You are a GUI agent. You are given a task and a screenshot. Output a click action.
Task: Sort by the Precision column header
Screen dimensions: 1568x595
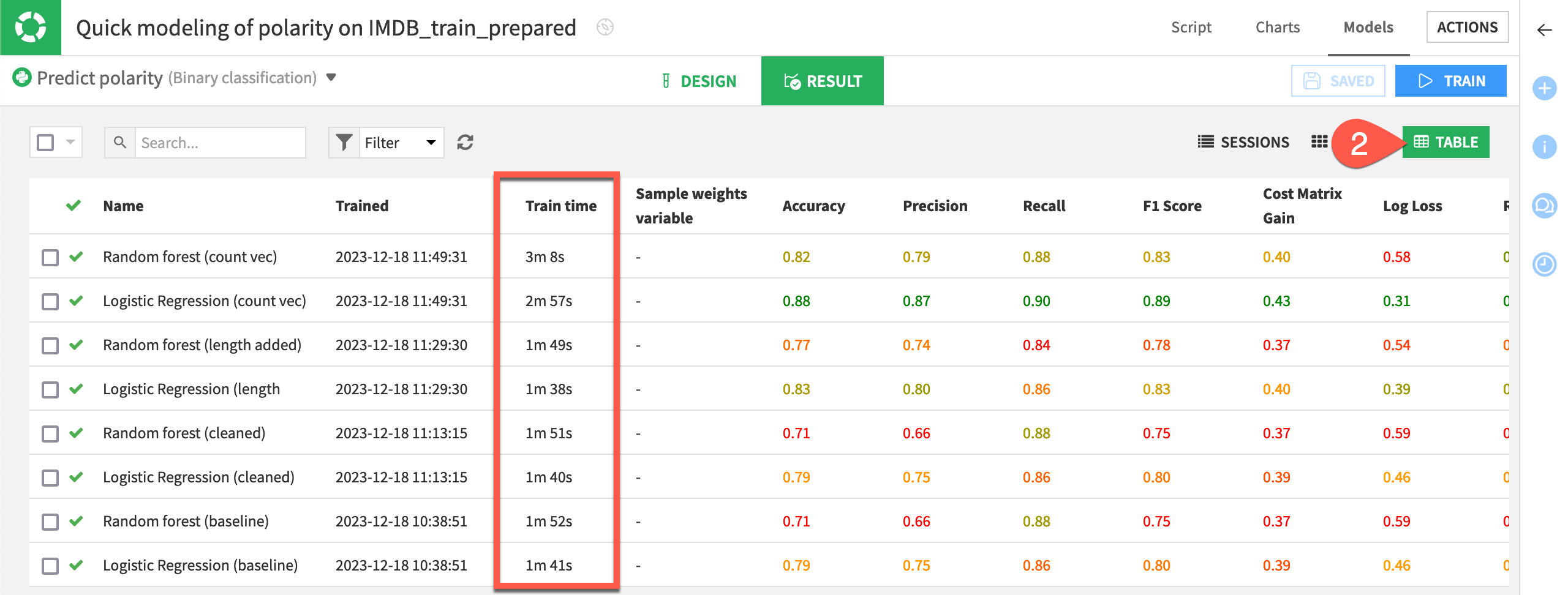[x=935, y=206]
